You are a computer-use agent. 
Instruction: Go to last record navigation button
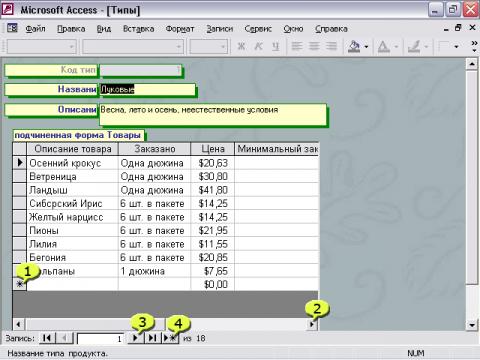pyautogui.click(x=153, y=338)
